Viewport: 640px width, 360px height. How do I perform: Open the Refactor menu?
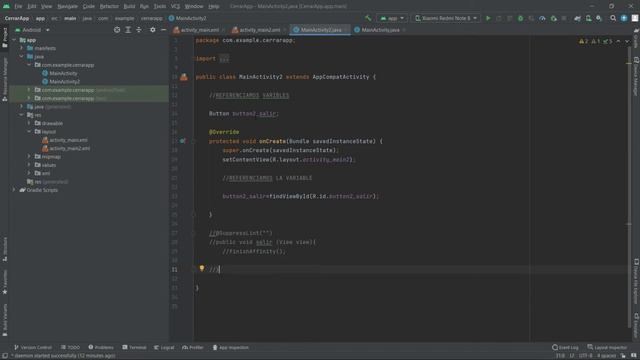click(109, 6)
